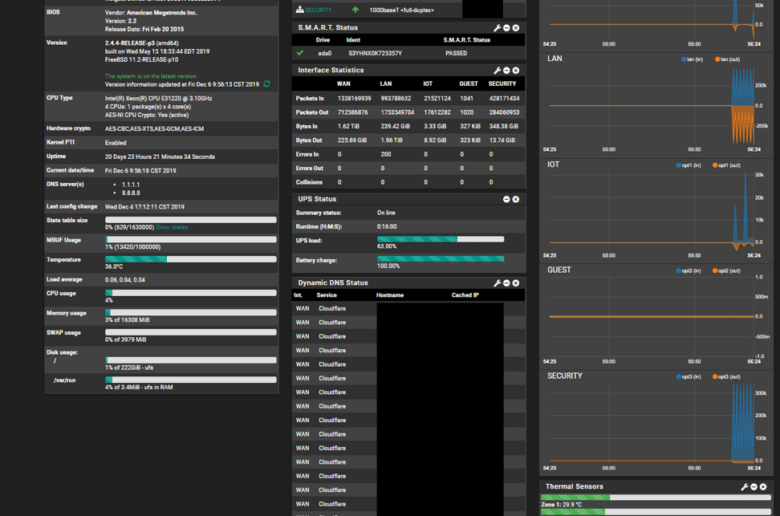Viewport: 780px width, 516px height.
Task: Collapse the Dynamic DNS Status widget
Action: [x=506, y=283]
